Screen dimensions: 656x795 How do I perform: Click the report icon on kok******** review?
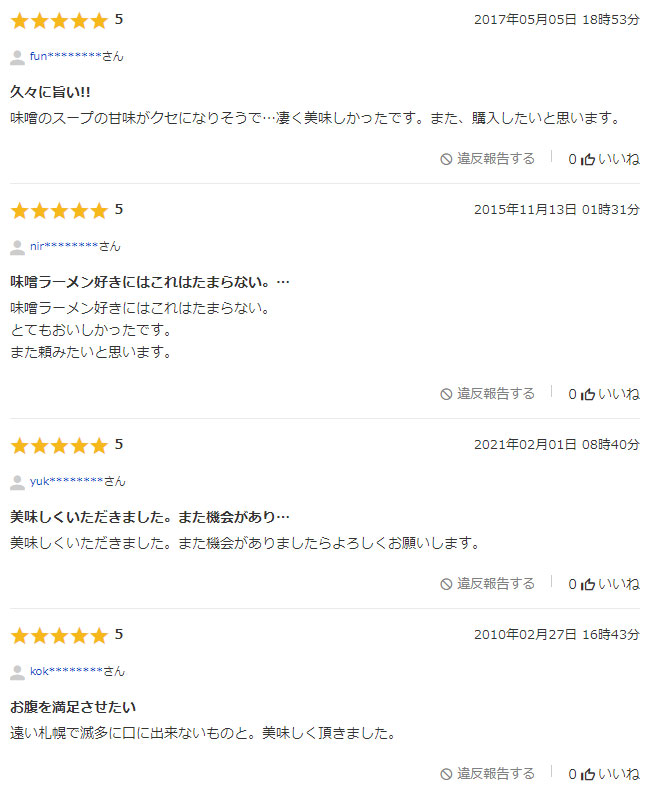447,774
